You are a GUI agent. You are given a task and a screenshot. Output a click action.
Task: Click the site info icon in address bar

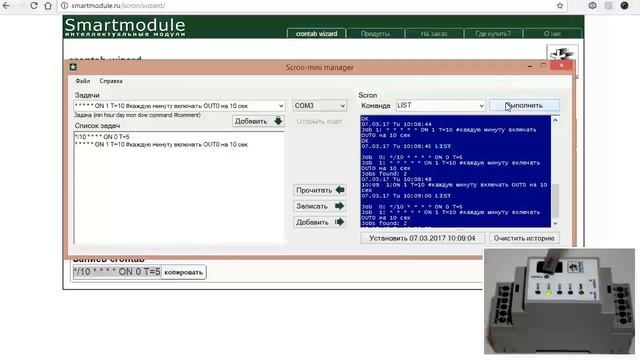[x=64, y=6]
